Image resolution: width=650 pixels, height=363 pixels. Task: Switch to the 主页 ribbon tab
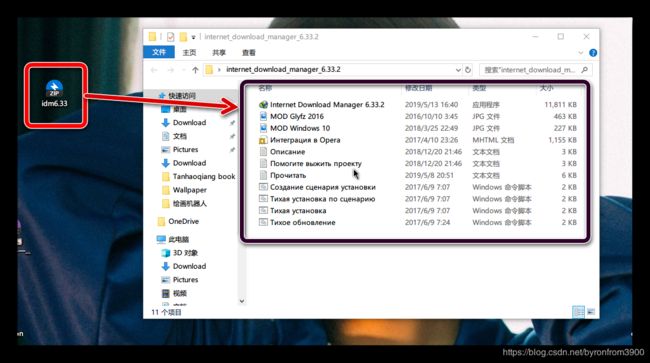coord(189,53)
